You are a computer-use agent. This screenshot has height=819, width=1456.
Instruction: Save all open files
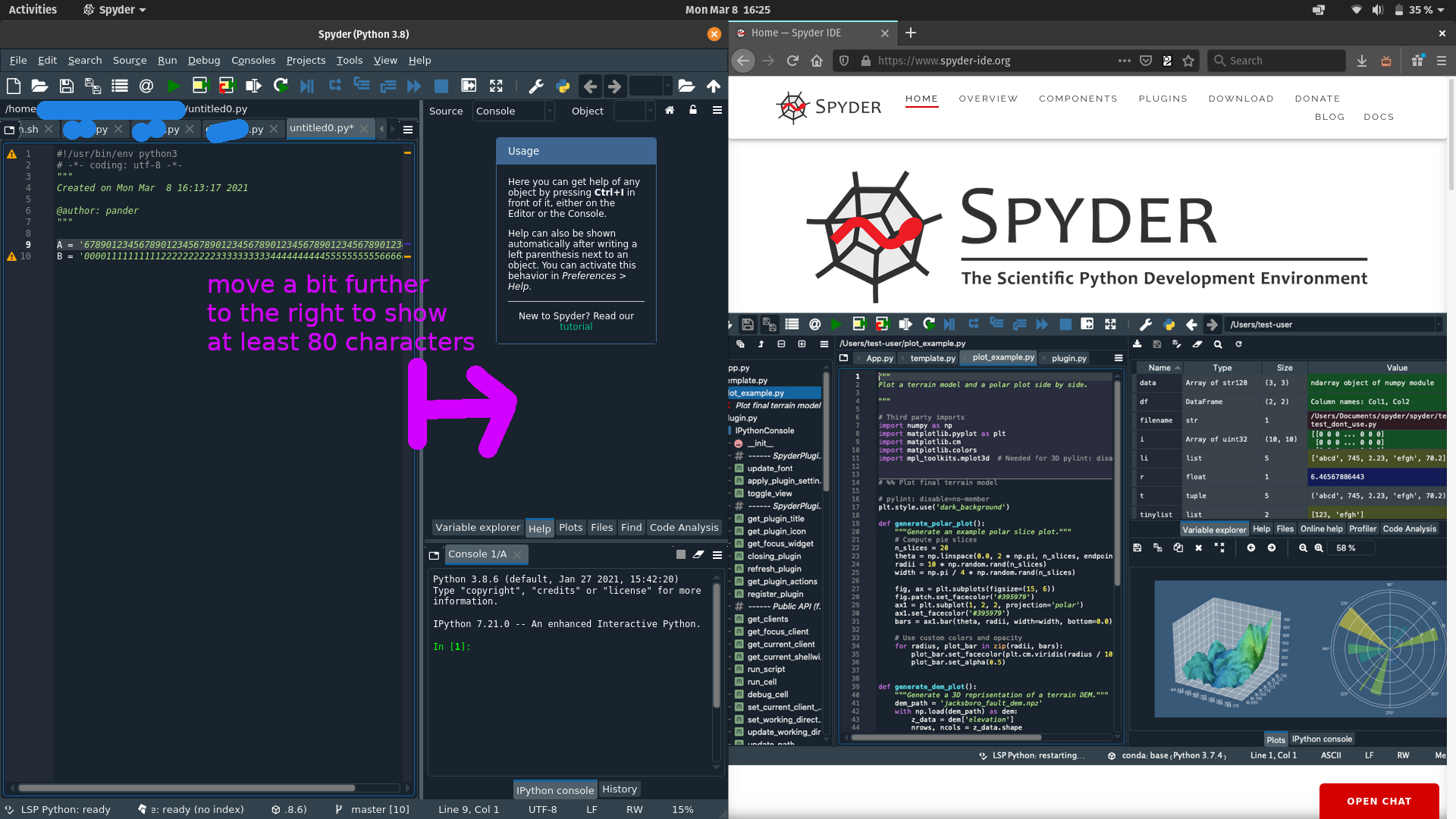tap(93, 86)
